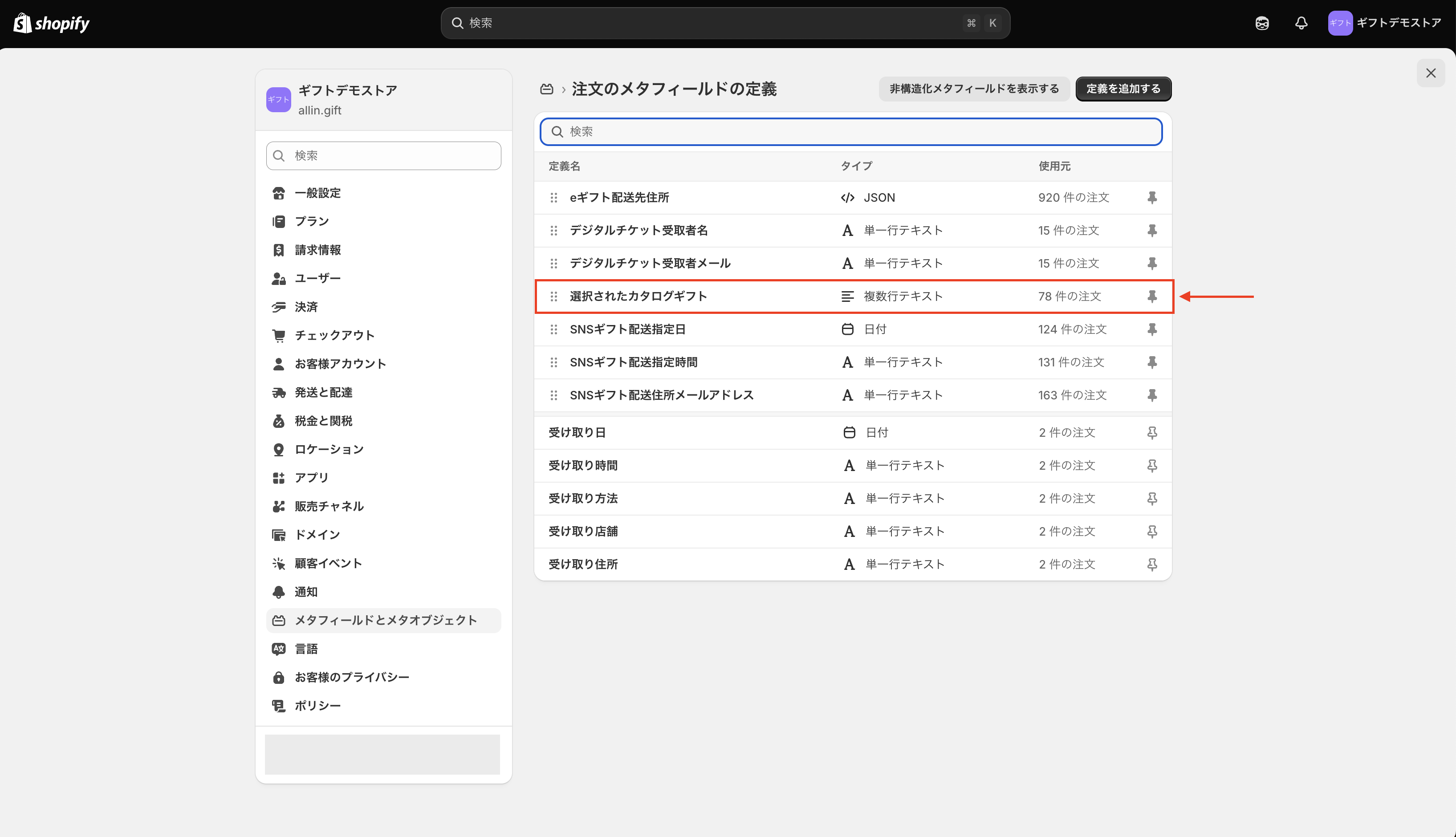Open 言語 settings
The width and height of the screenshot is (1456, 837).
point(383,649)
